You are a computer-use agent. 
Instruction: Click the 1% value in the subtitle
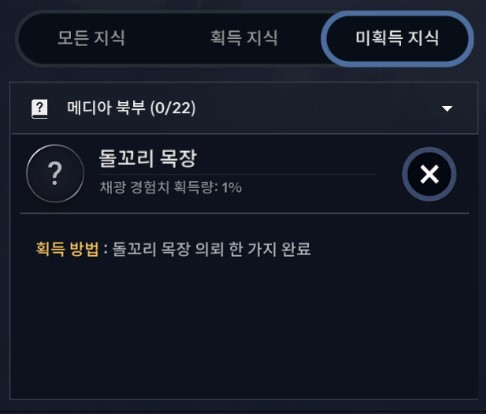pos(232,187)
